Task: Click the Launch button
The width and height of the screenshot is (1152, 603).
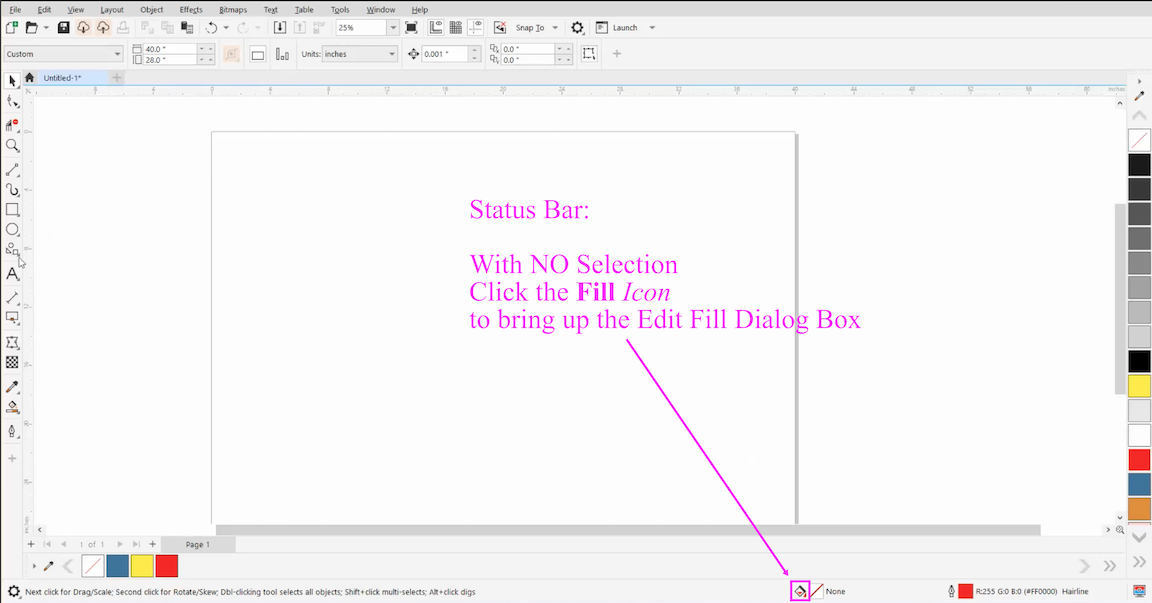Action: tap(625, 28)
